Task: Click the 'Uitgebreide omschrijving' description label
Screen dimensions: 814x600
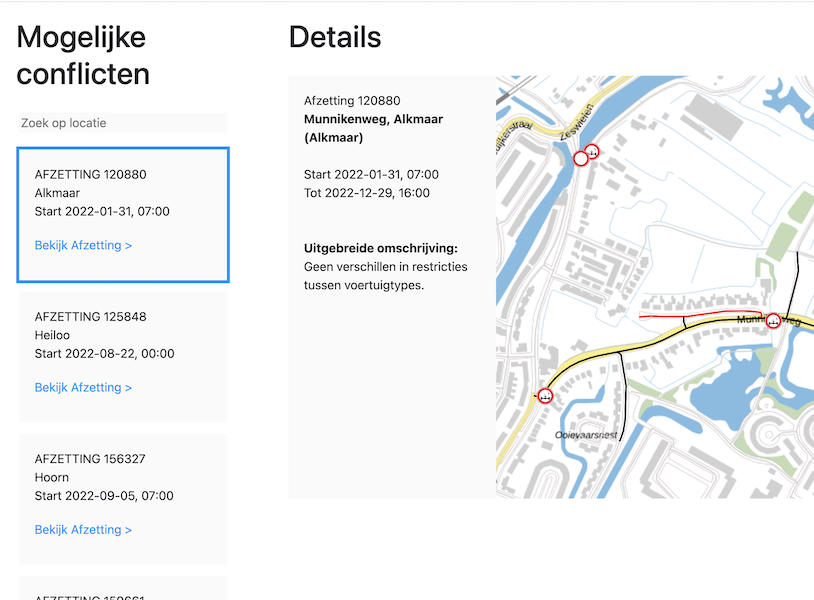Action: pos(381,248)
